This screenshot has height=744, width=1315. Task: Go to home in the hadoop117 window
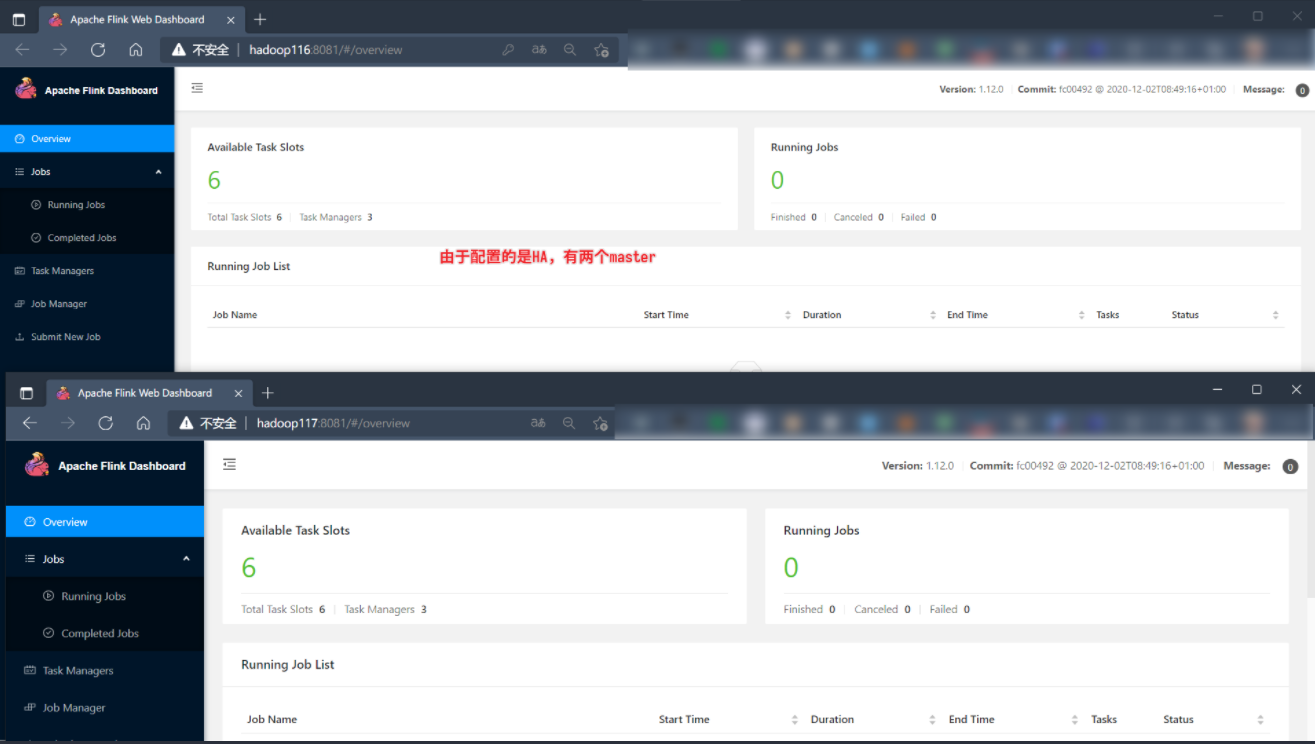click(143, 423)
